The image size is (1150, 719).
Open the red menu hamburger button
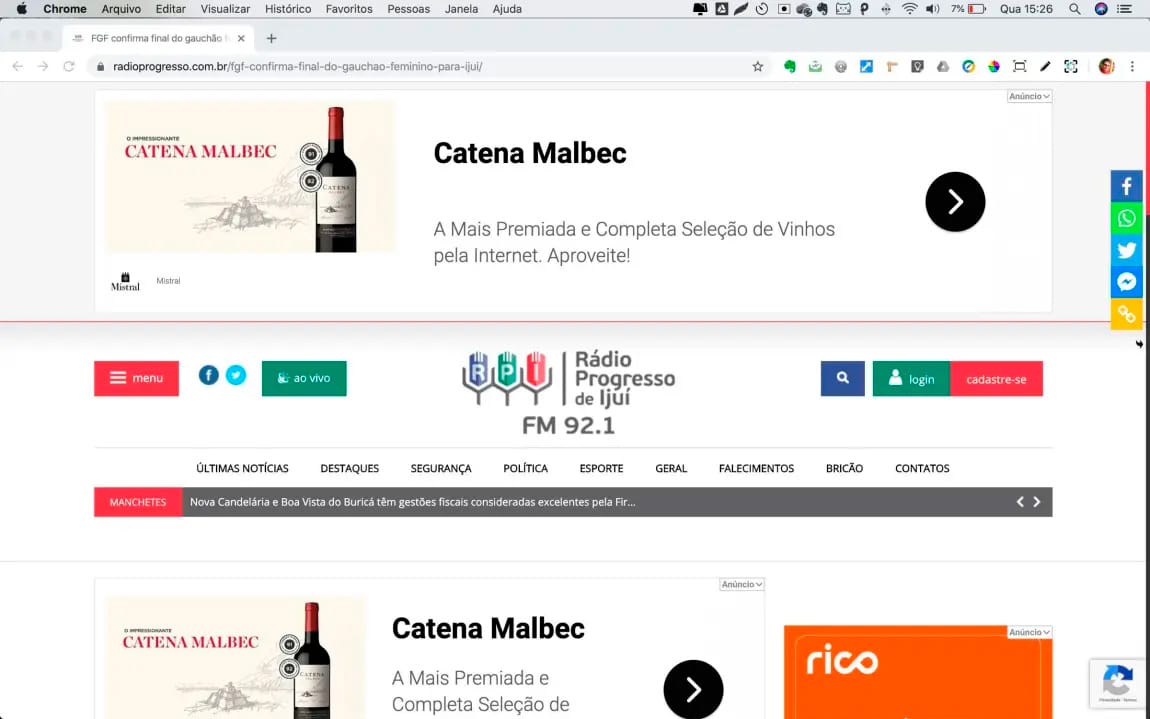tap(136, 379)
